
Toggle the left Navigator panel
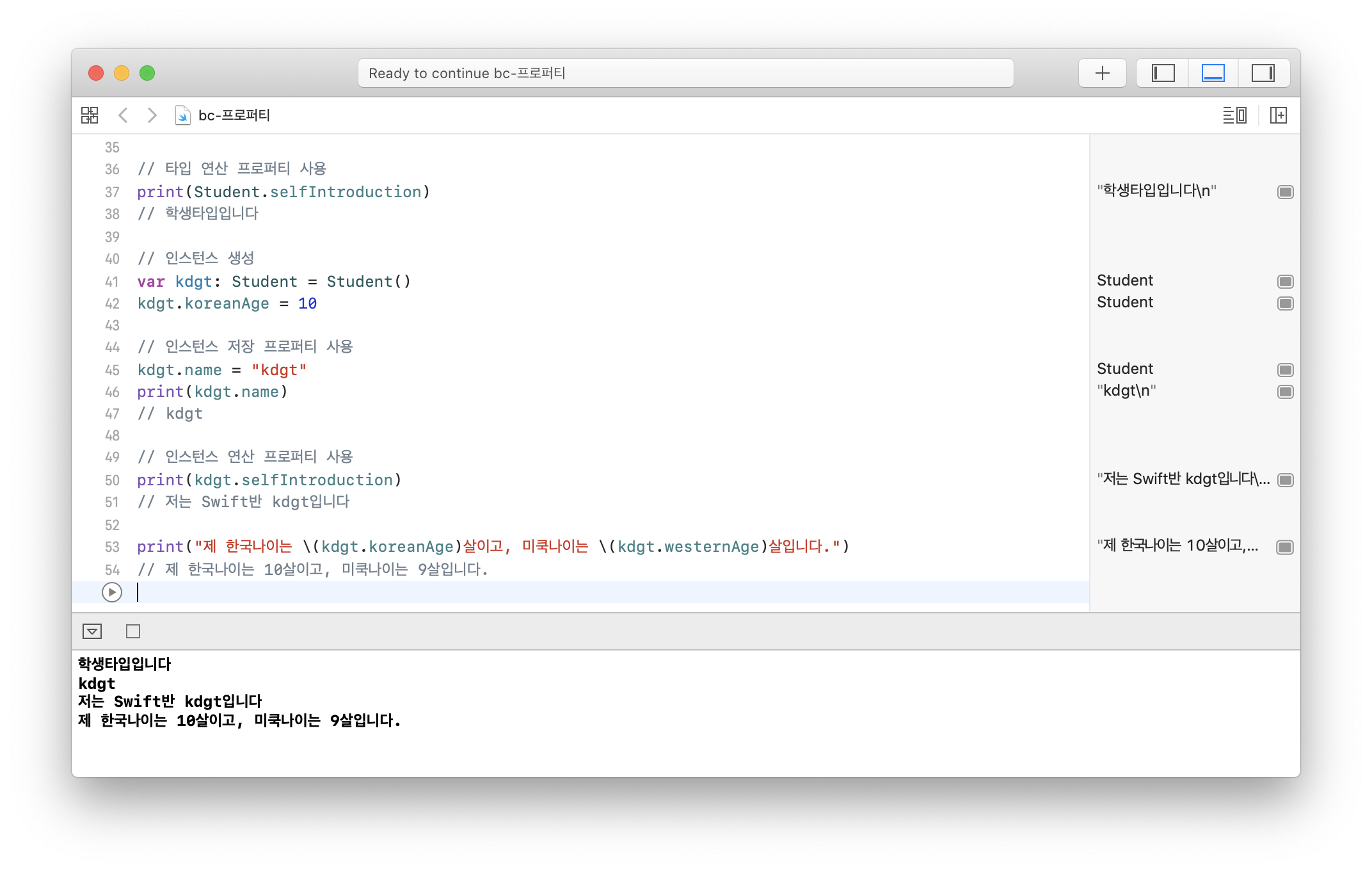(x=1163, y=73)
